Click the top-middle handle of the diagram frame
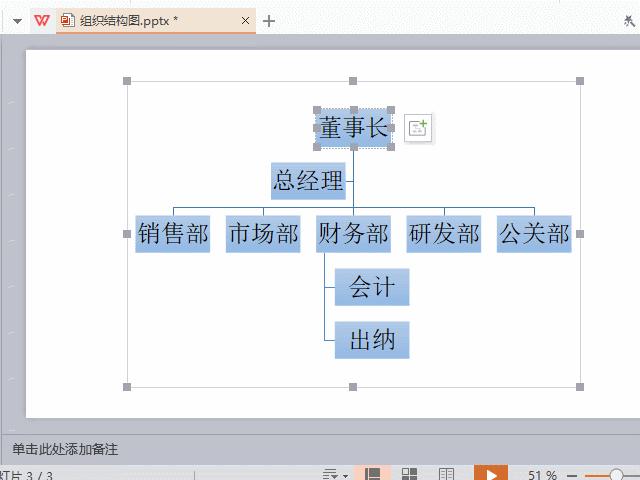 (x=353, y=81)
